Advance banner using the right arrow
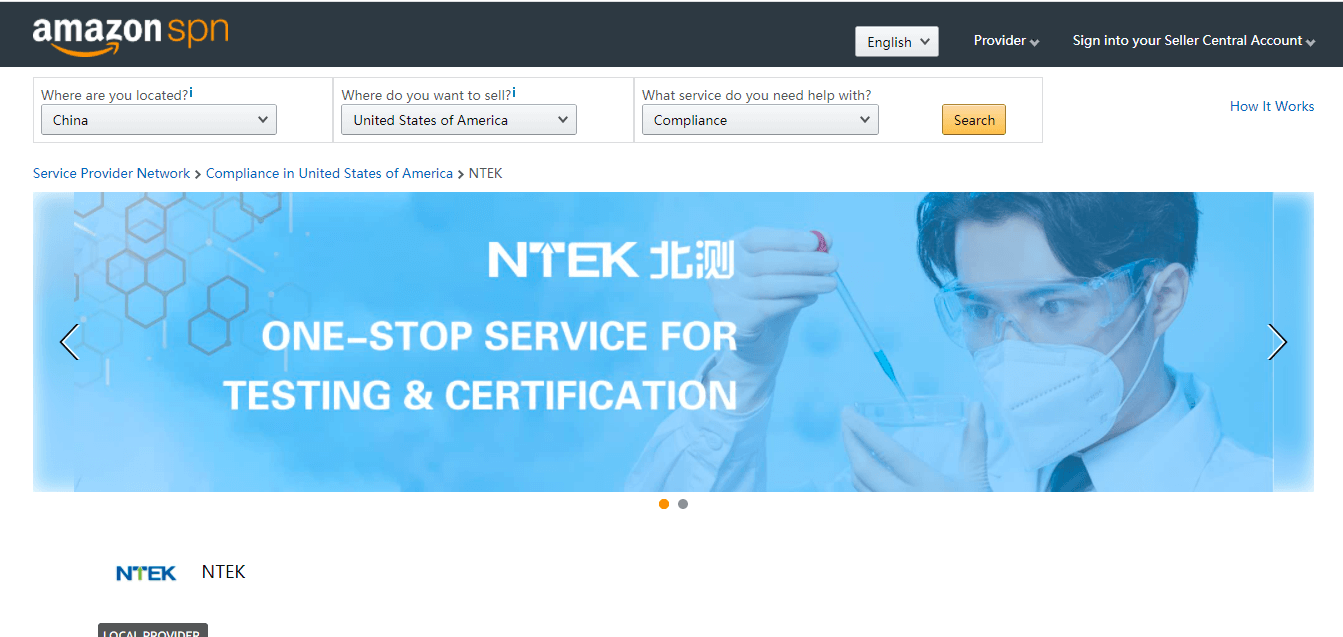This screenshot has height=637, width=1343. [x=1277, y=342]
